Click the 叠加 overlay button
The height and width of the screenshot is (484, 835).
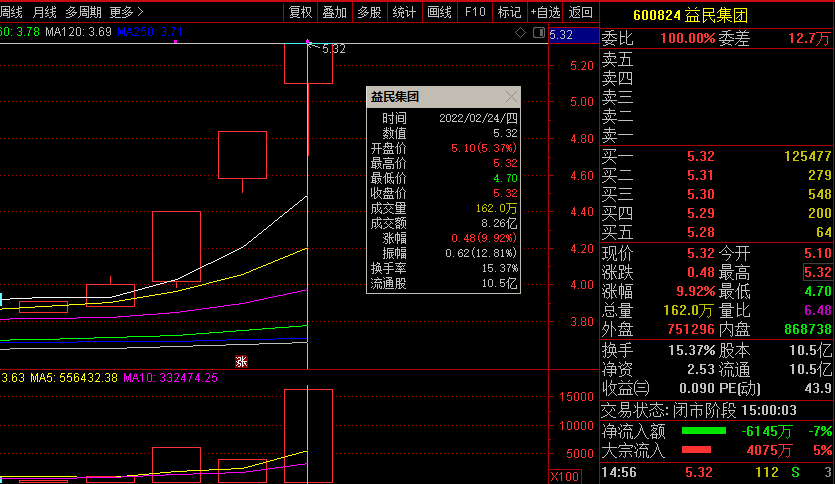(334, 12)
